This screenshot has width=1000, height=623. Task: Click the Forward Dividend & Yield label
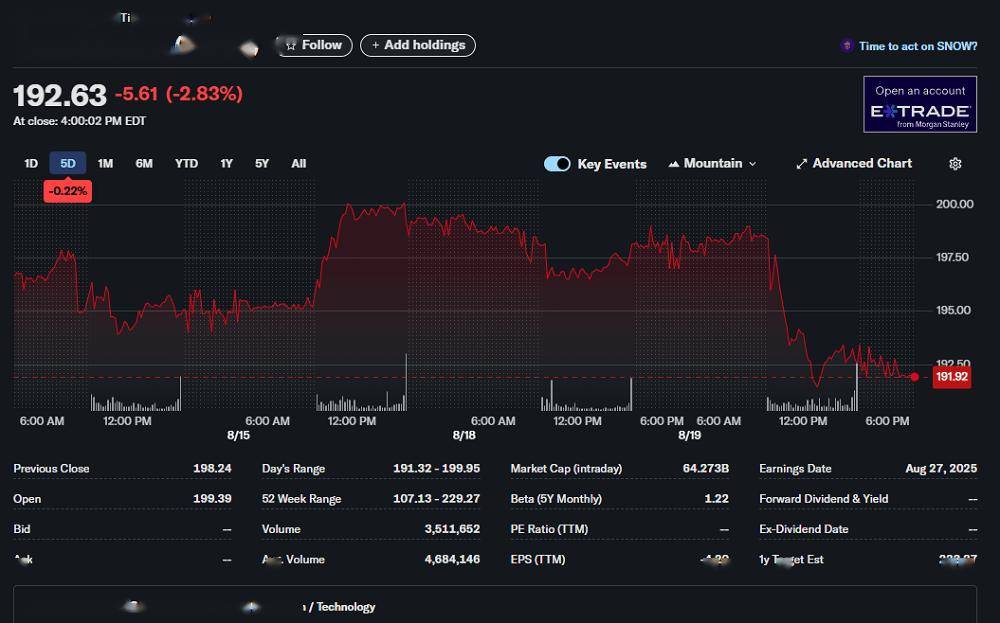click(x=823, y=499)
